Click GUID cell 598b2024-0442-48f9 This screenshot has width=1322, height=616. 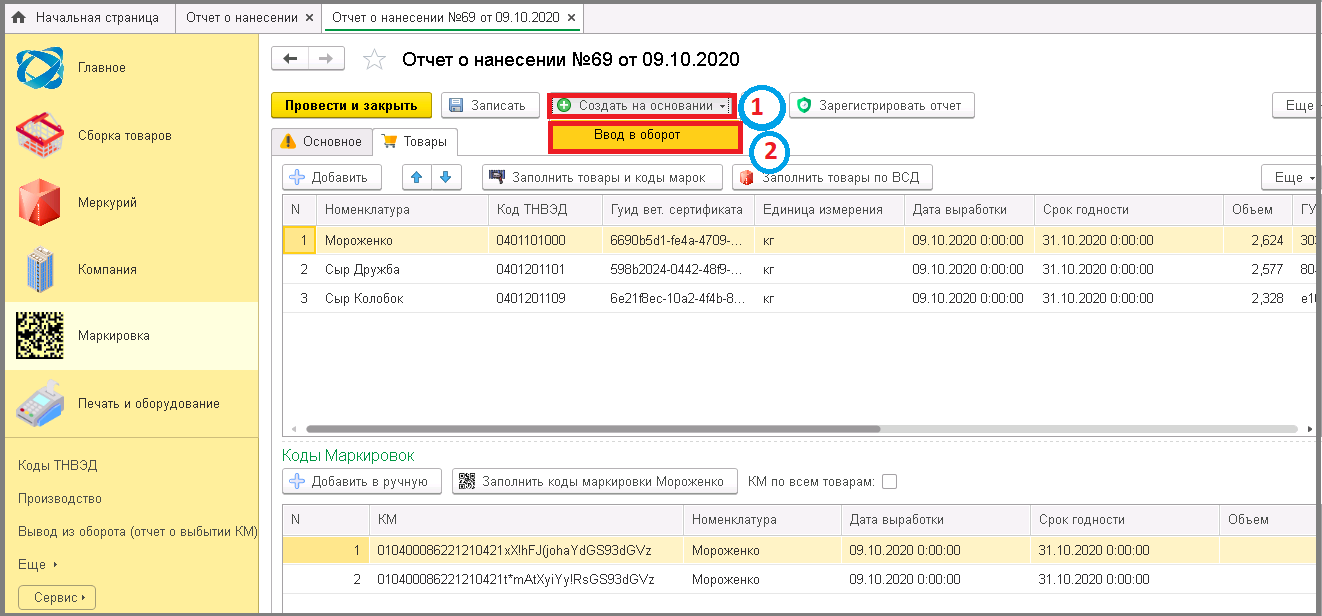pos(677,269)
